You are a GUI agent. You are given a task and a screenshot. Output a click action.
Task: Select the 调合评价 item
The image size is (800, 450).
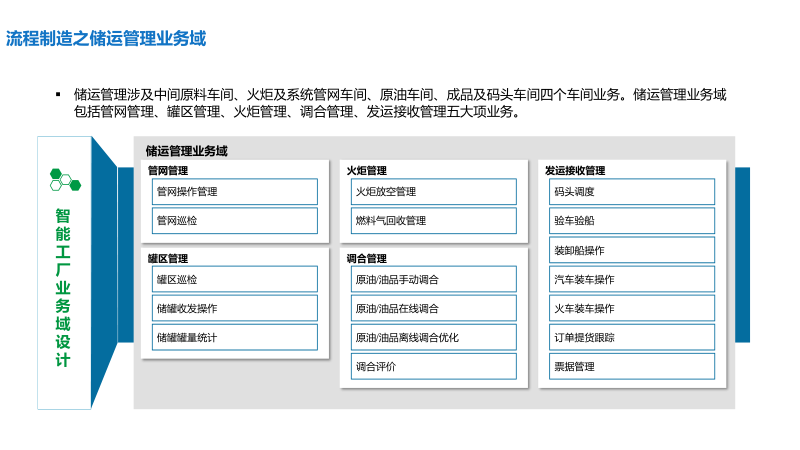434,366
